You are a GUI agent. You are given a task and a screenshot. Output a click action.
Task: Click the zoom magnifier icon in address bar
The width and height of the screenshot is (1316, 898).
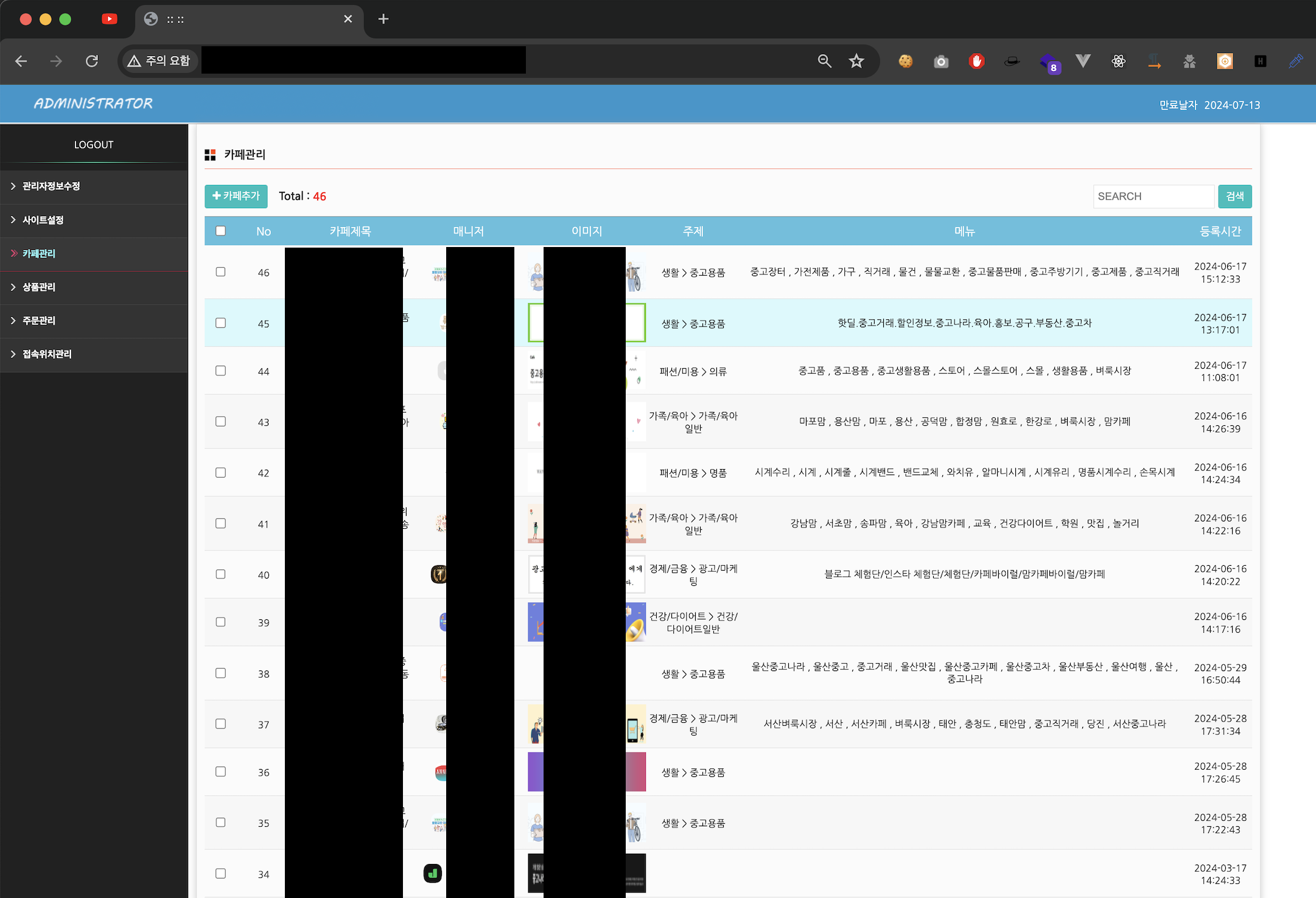coord(824,61)
